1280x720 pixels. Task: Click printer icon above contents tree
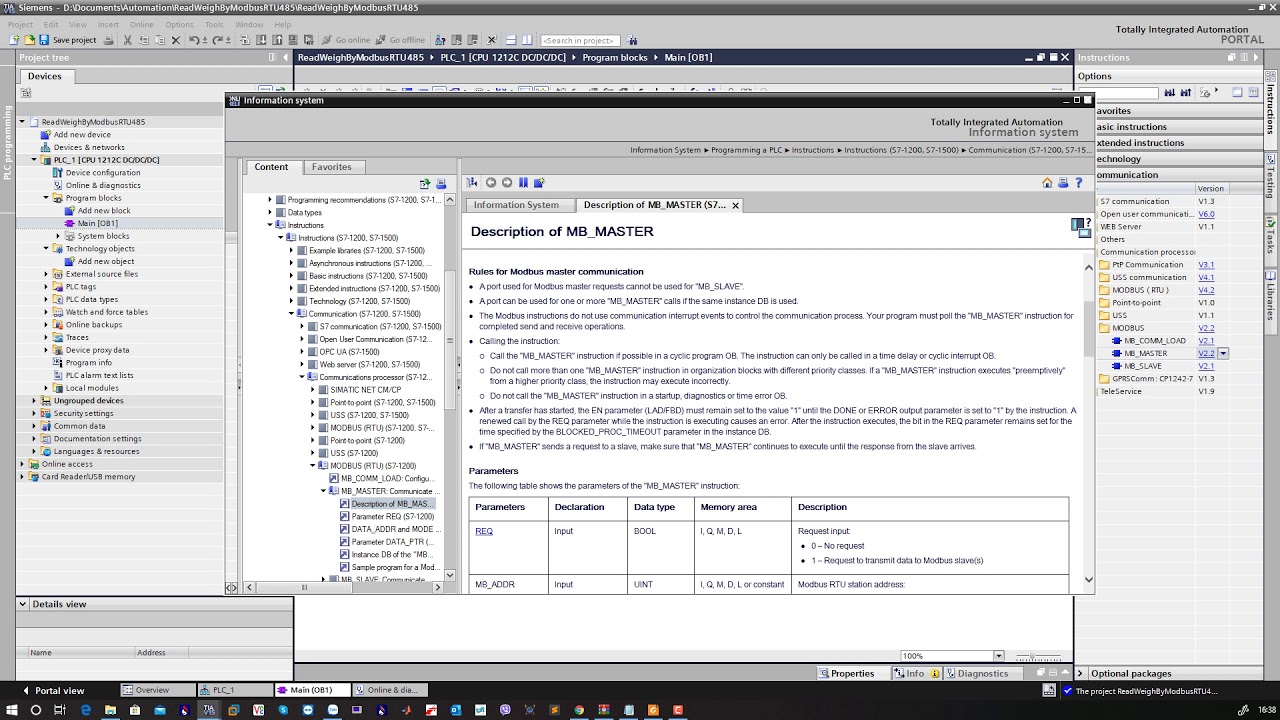(441, 184)
